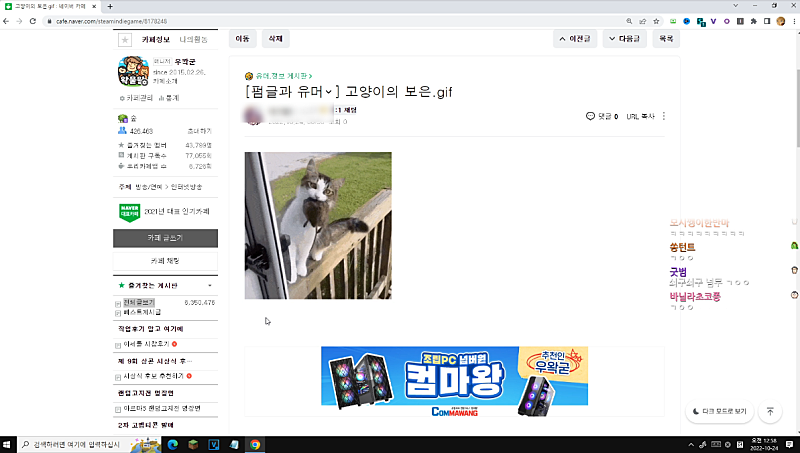Show hidden system tray icons
The image size is (800, 453).
(691, 445)
